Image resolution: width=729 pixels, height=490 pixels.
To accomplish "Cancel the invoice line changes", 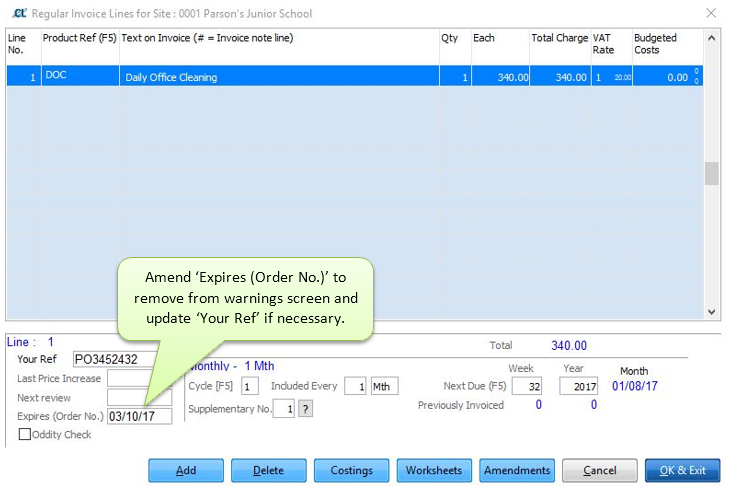I will click(x=599, y=470).
